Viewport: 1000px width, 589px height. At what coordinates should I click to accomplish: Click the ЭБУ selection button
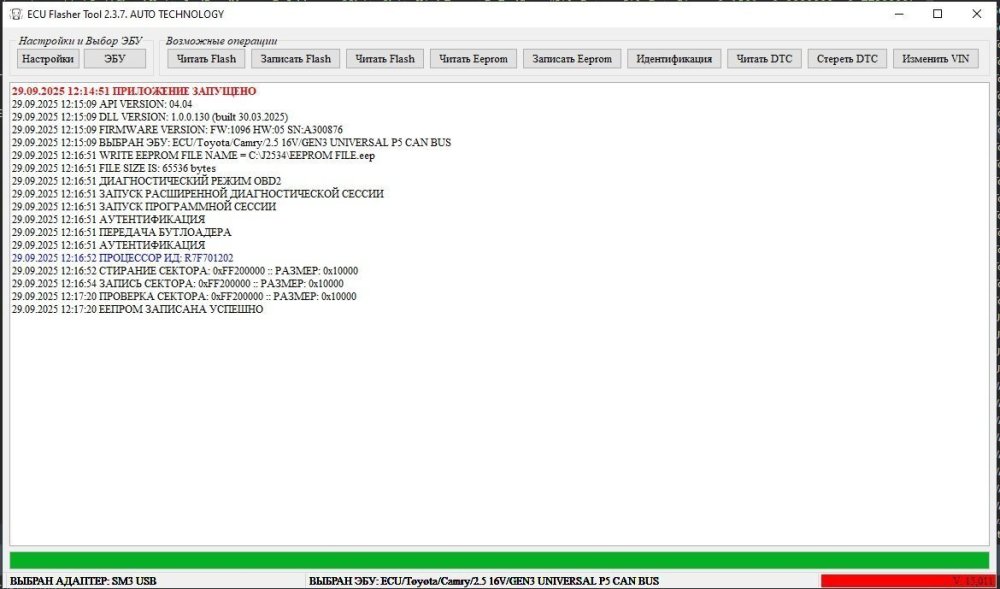[115, 59]
